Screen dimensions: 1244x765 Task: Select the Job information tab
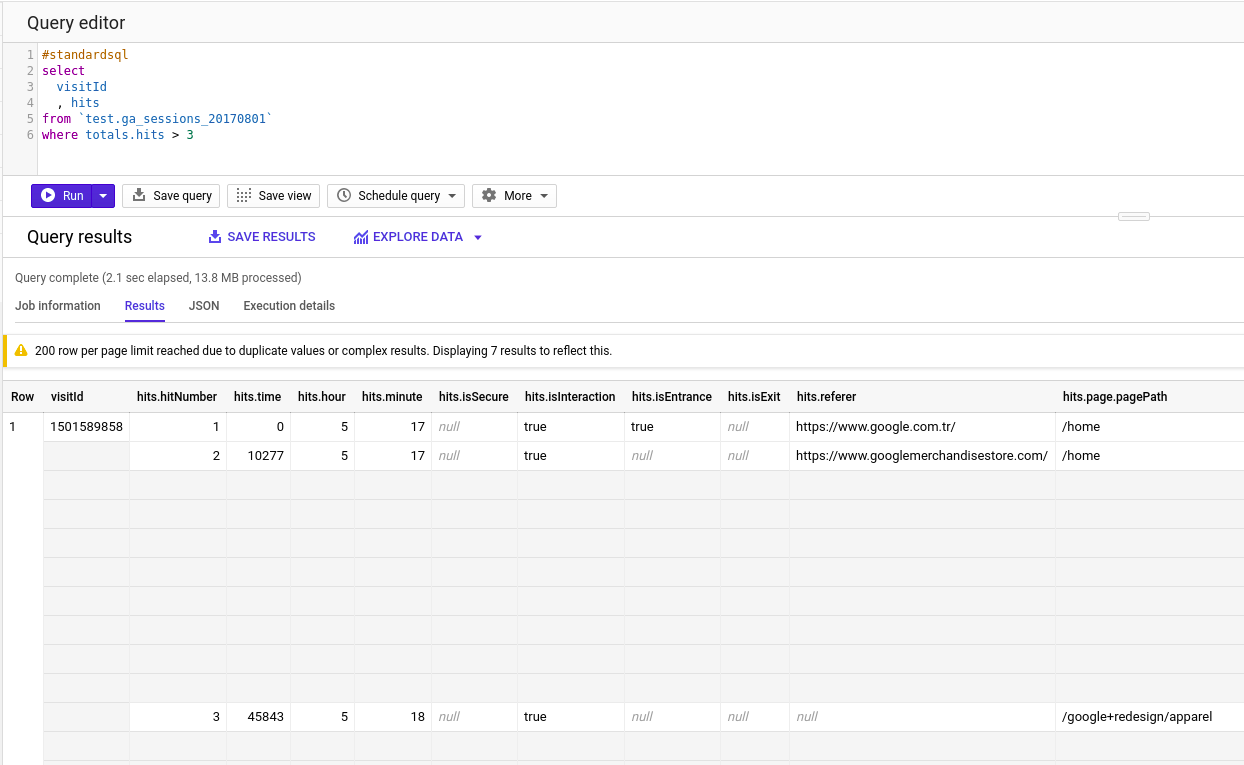[x=57, y=306]
